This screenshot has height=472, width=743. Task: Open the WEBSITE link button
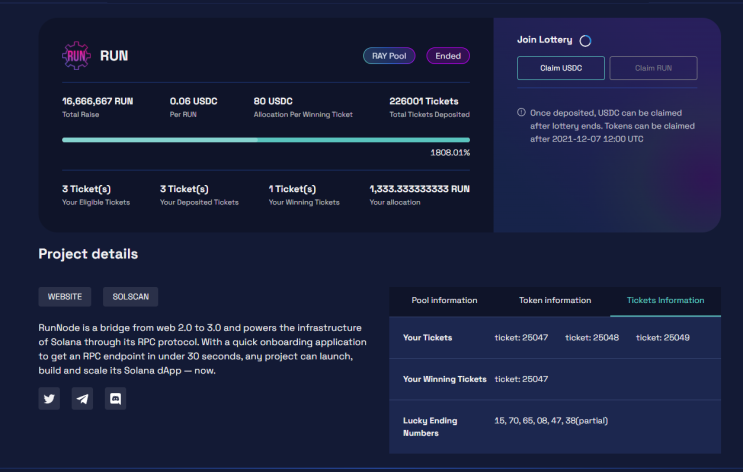pos(65,297)
